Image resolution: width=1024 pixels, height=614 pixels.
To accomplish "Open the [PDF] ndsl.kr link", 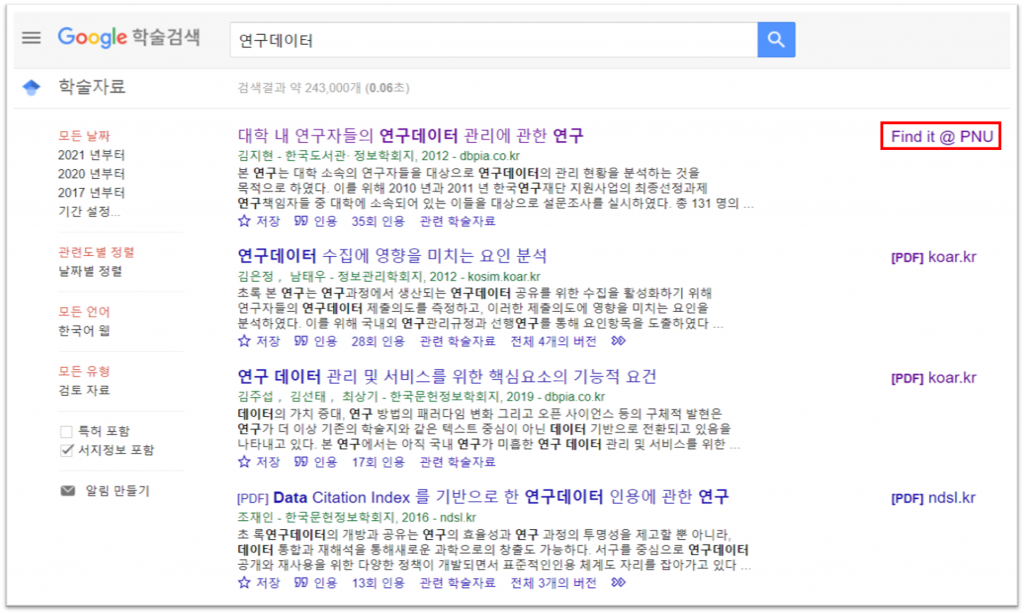I will coord(933,498).
